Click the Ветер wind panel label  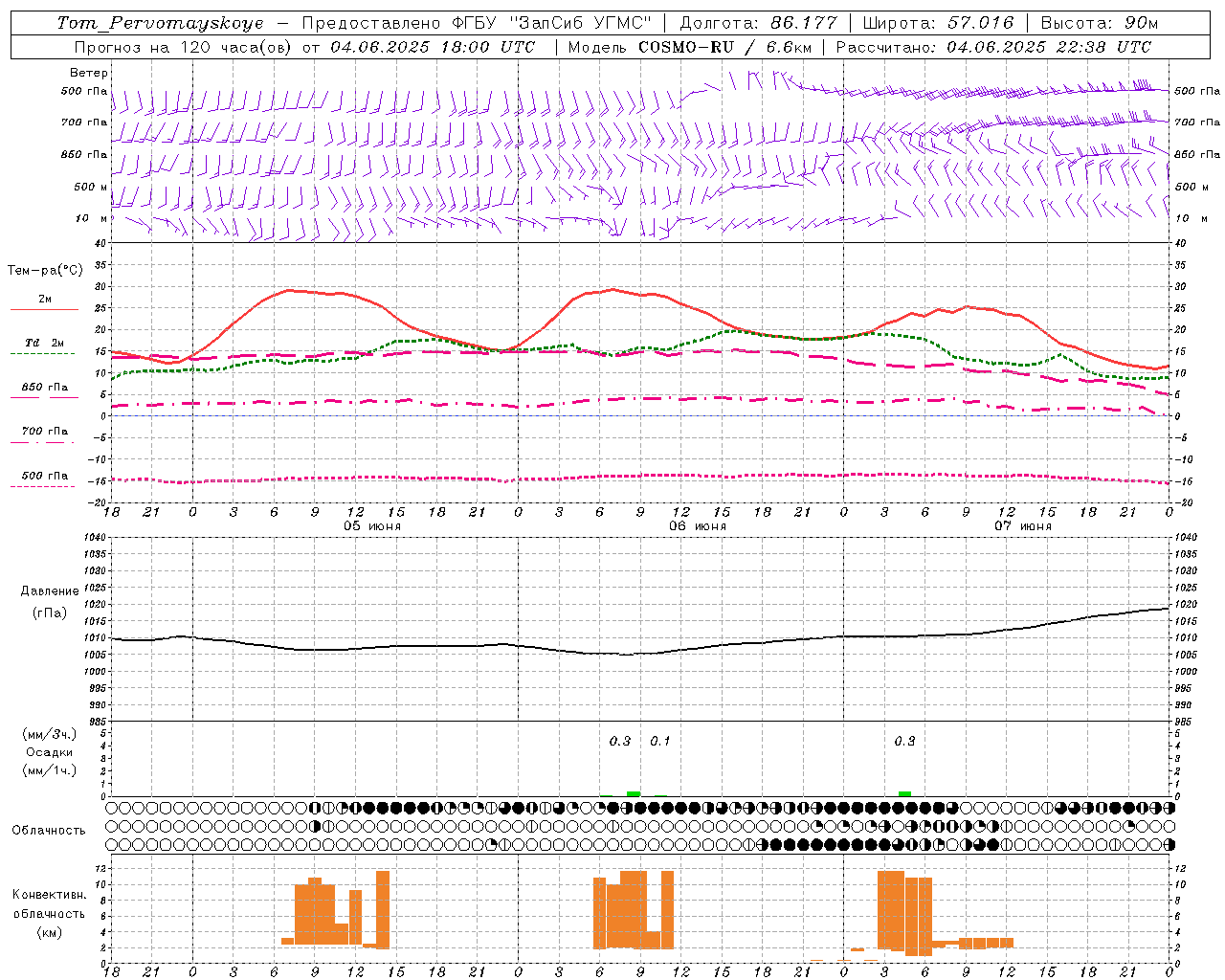click(x=89, y=73)
